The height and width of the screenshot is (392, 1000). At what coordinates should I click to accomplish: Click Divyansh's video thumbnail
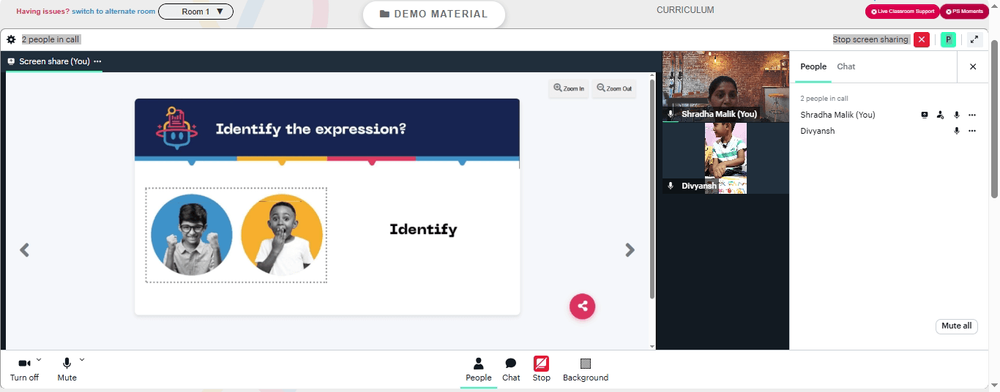(725, 158)
